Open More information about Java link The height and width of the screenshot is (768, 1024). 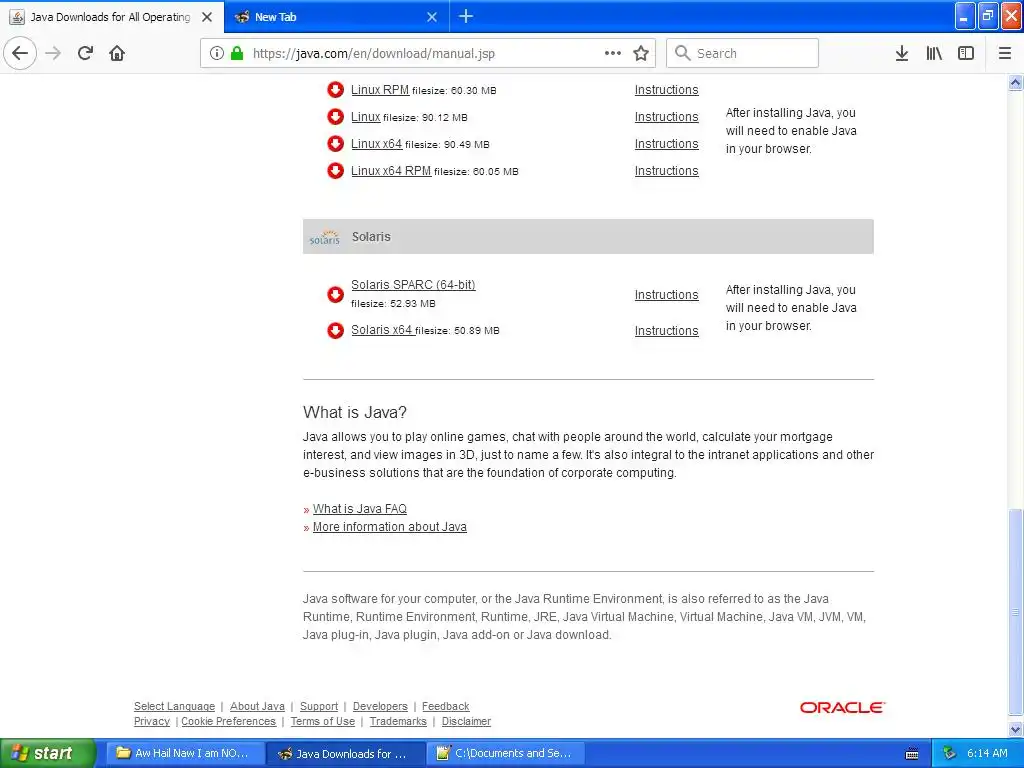coord(390,526)
